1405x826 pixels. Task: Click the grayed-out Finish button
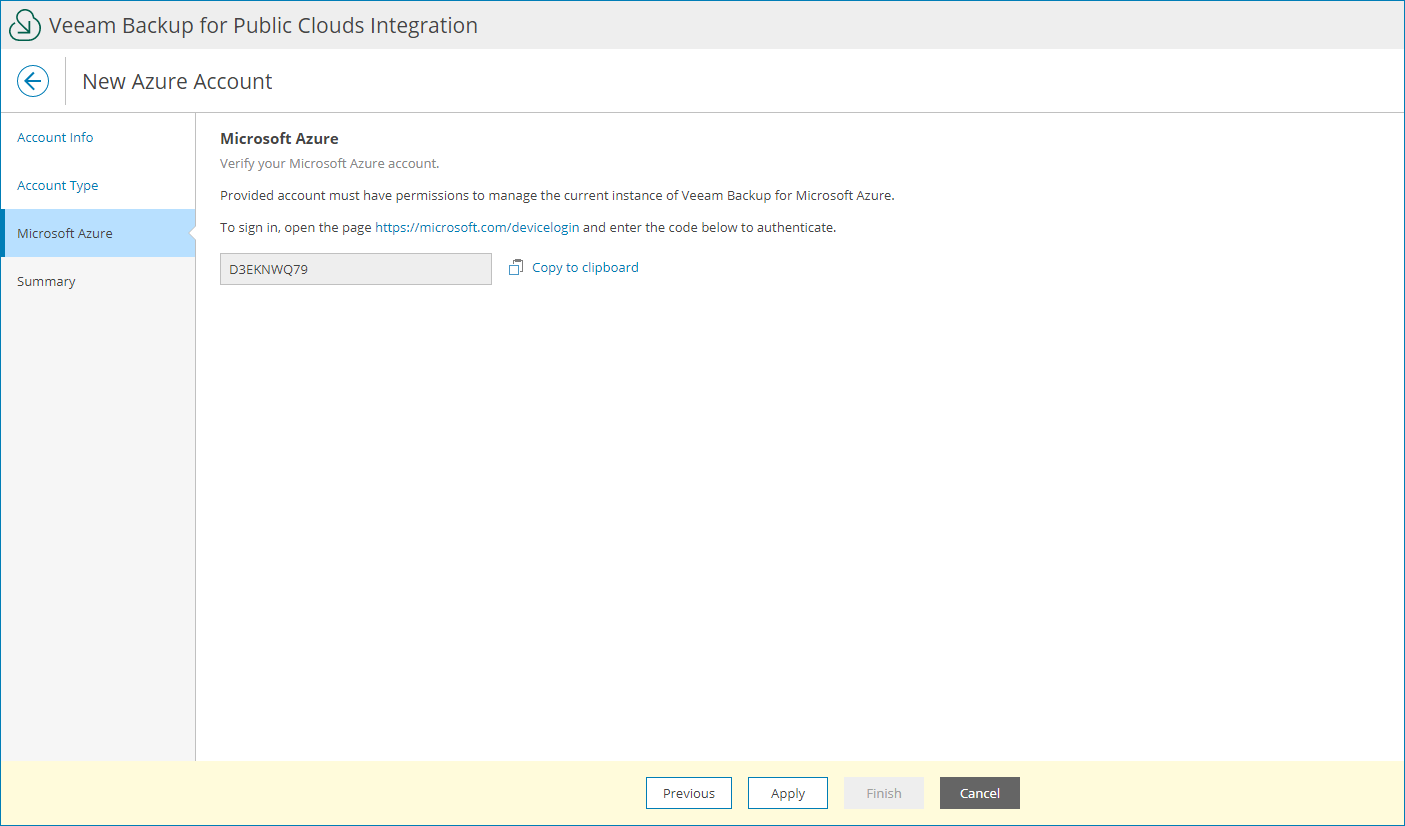[883, 792]
